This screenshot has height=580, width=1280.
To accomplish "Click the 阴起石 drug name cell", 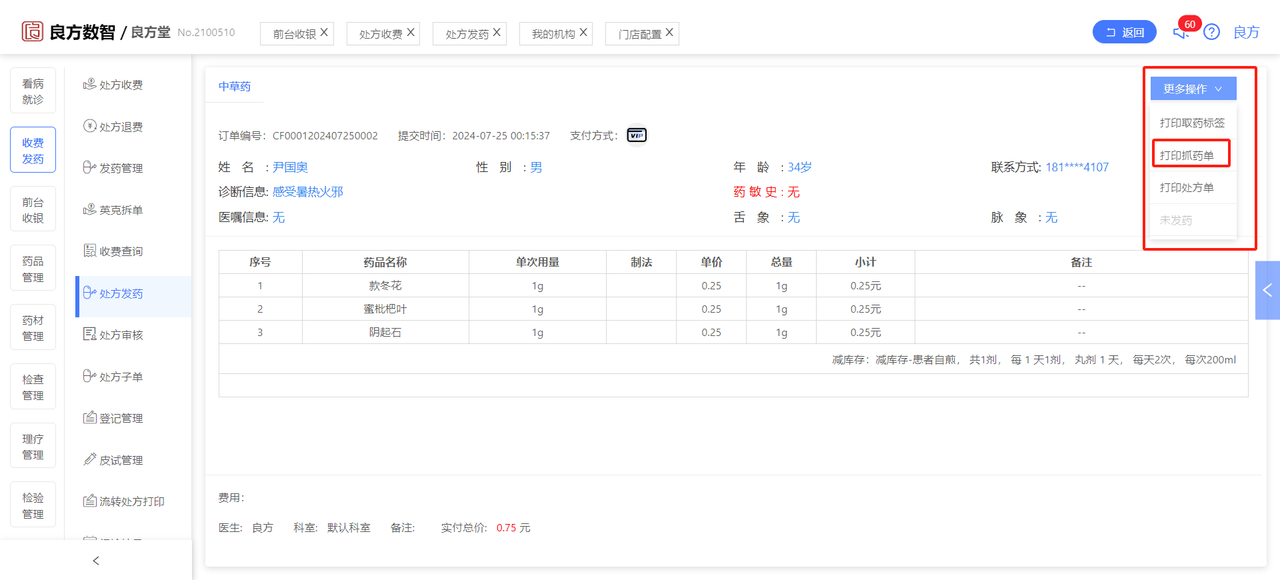I will pyautogui.click(x=385, y=332).
